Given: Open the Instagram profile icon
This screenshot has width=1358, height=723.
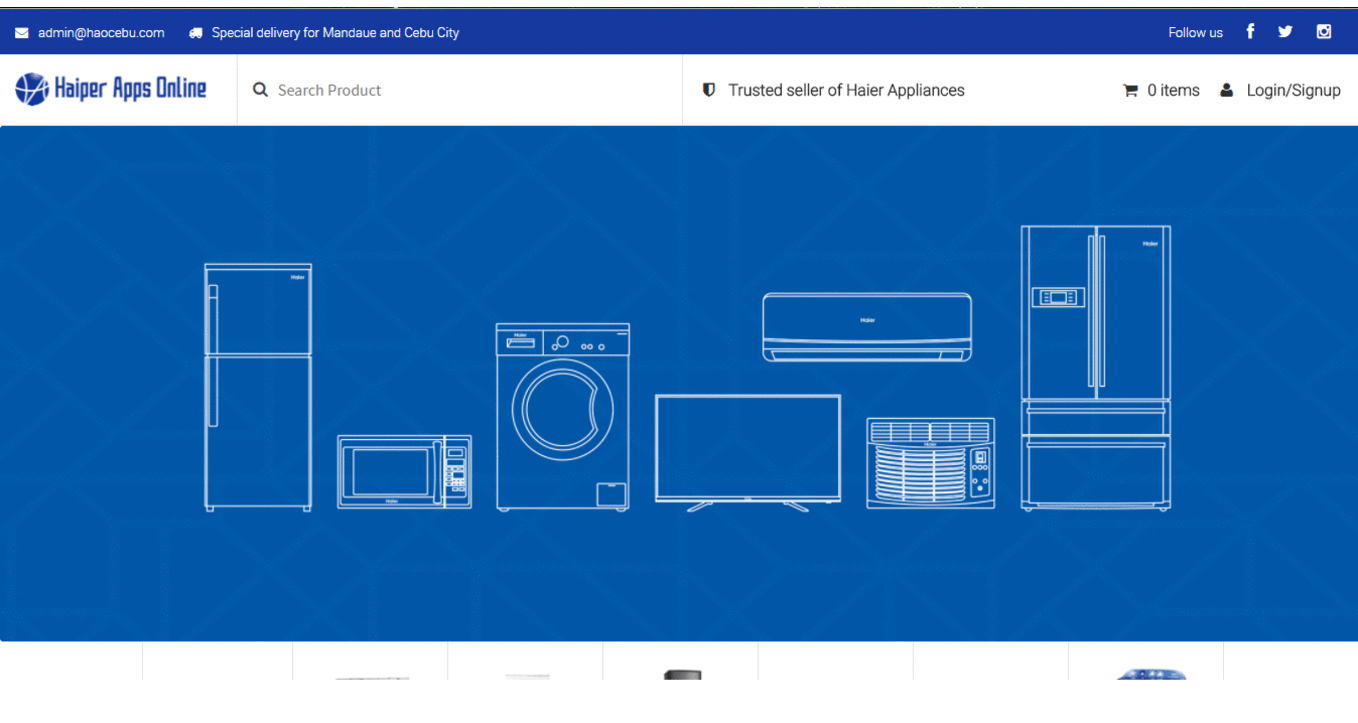Looking at the screenshot, I should pos(1323,32).
